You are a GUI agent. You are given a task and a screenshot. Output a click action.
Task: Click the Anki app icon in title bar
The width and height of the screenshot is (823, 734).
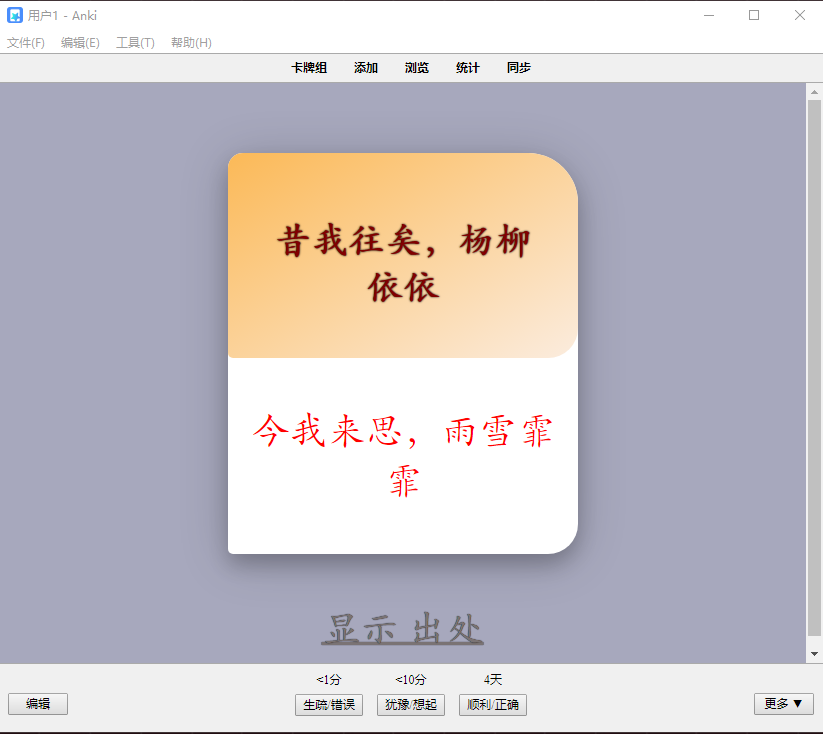(x=15, y=15)
